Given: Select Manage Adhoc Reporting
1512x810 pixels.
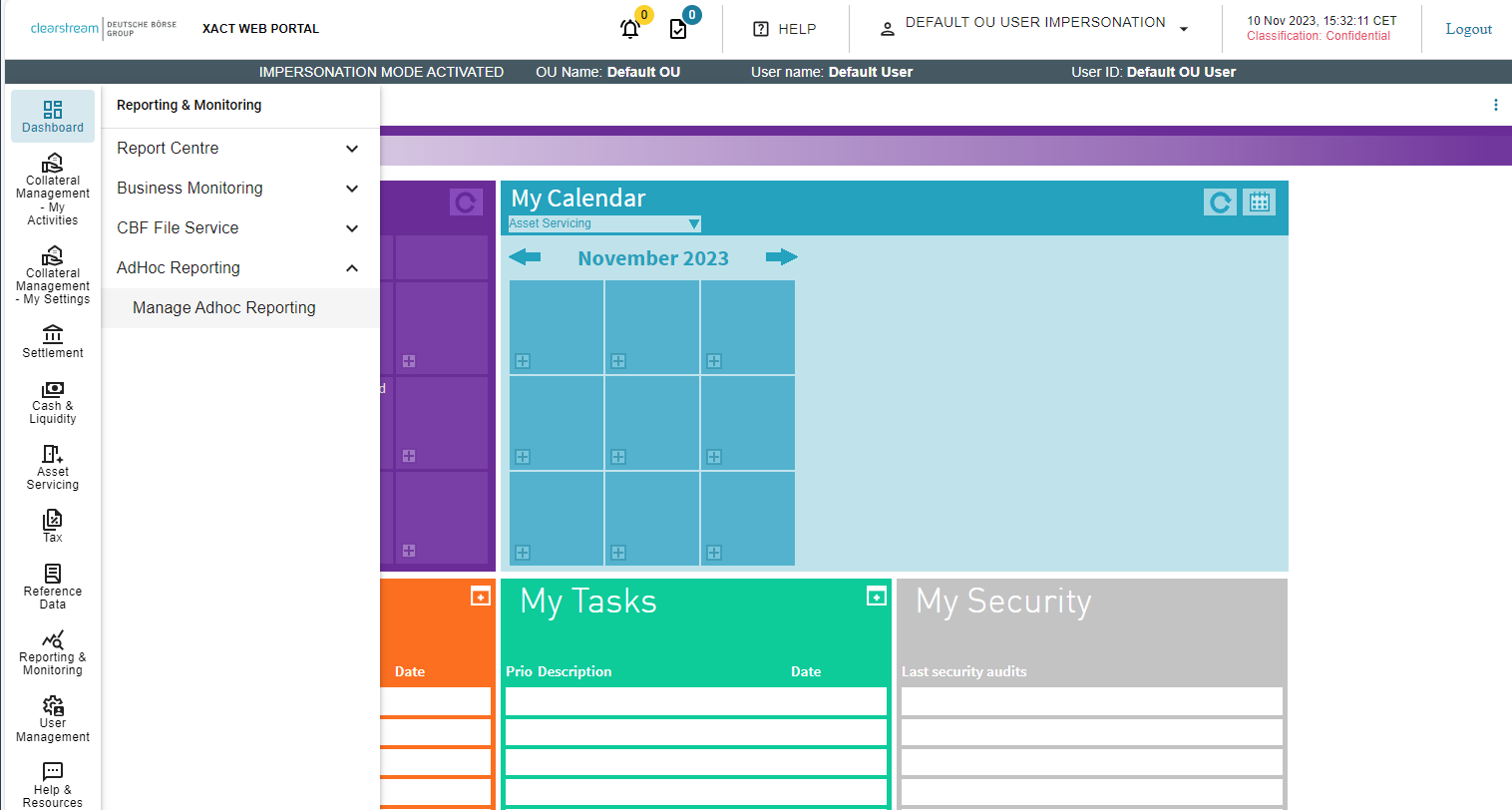Looking at the screenshot, I should pos(223,307).
